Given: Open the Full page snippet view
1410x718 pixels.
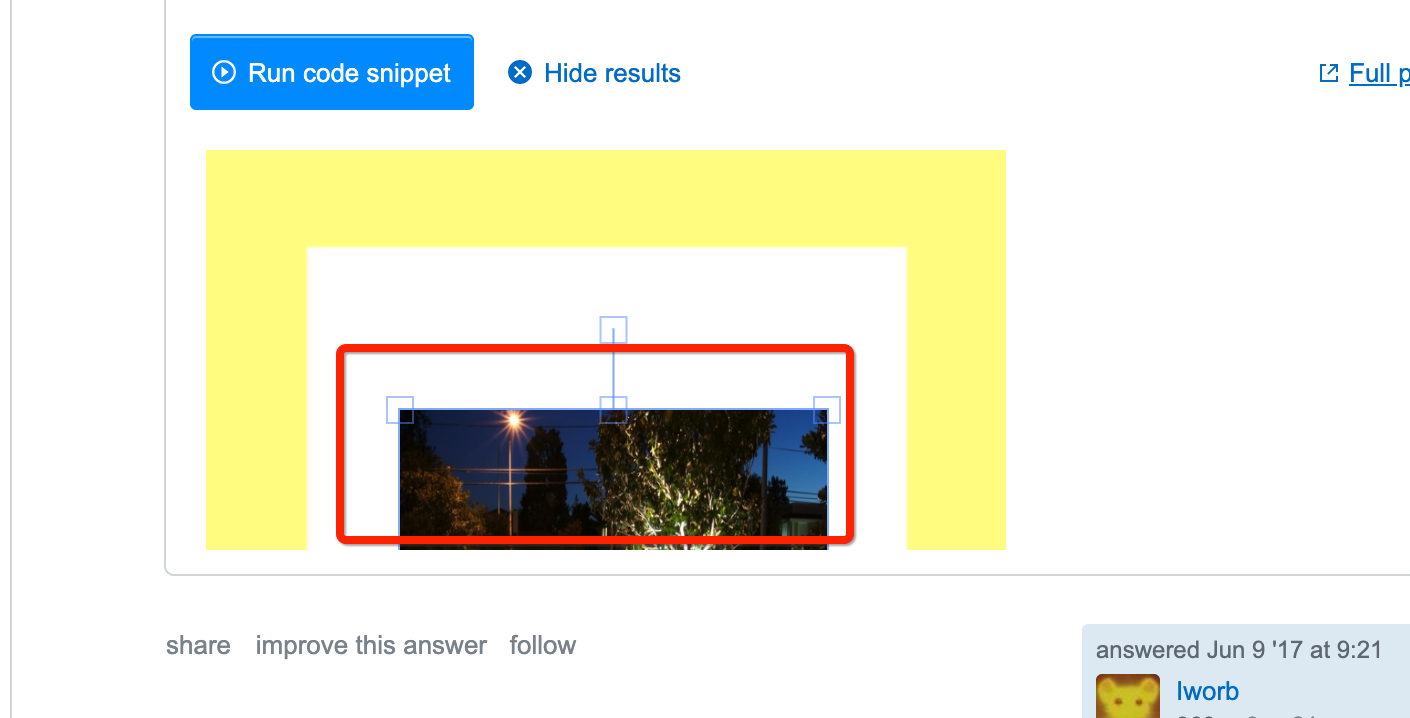Looking at the screenshot, I should click(x=1380, y=72).
